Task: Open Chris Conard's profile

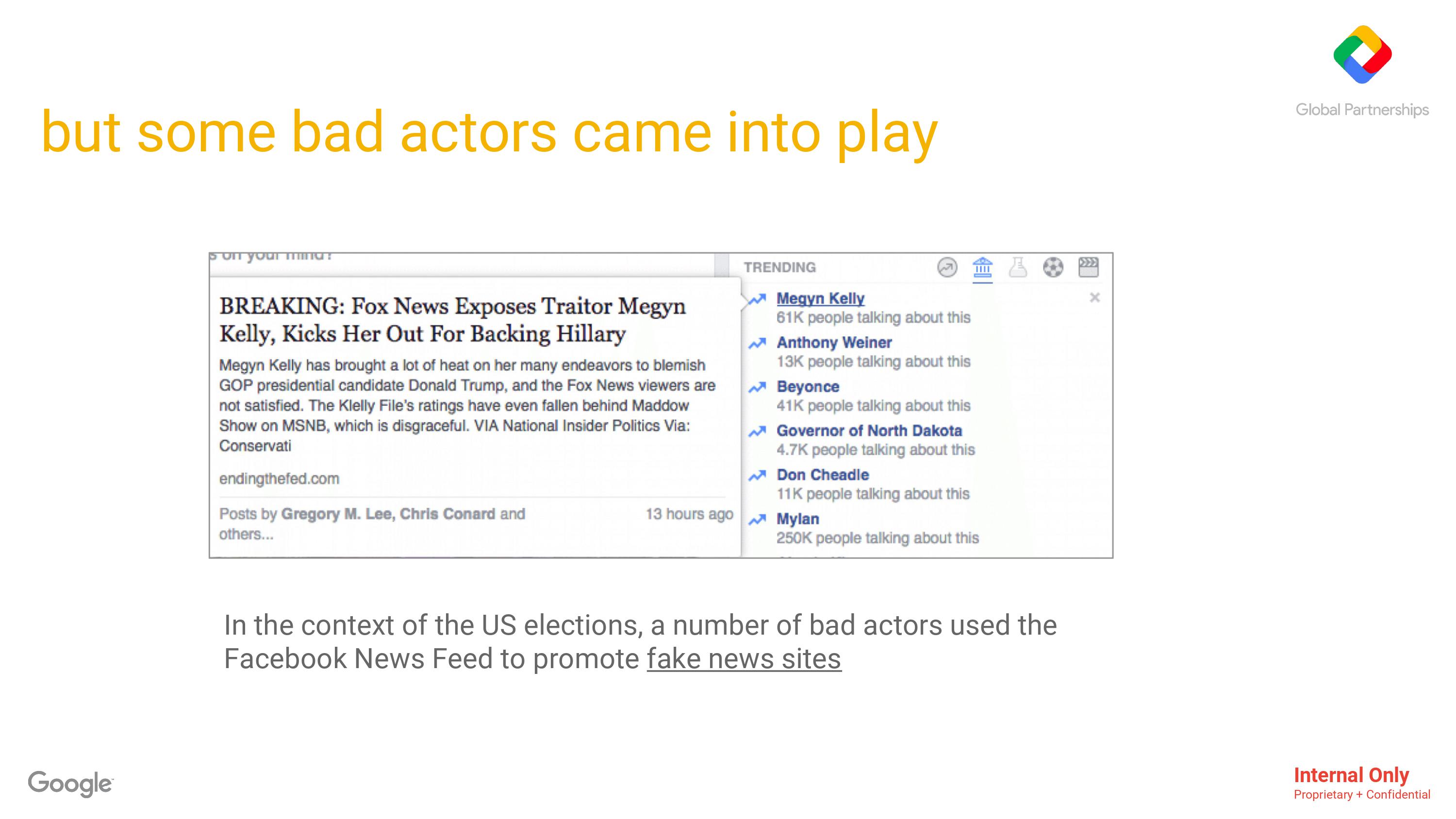Action: [x=447, y=514]
